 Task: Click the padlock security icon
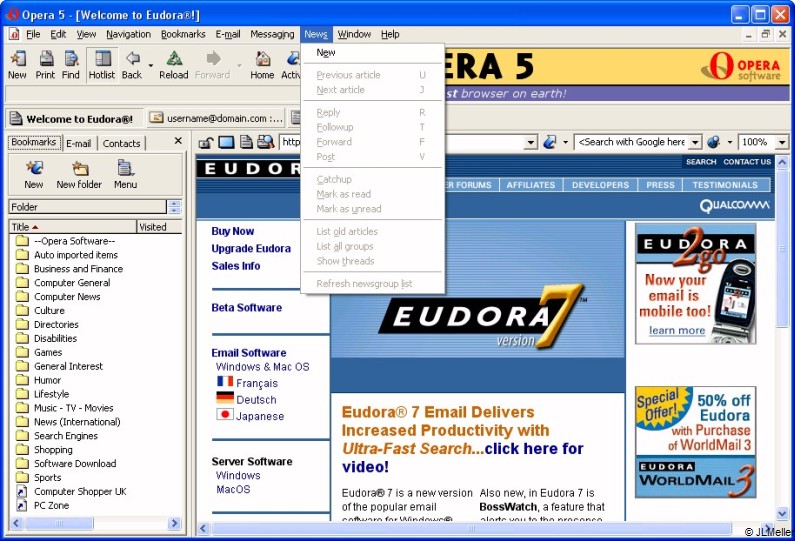pyautogui.click(x=205, y=142)
